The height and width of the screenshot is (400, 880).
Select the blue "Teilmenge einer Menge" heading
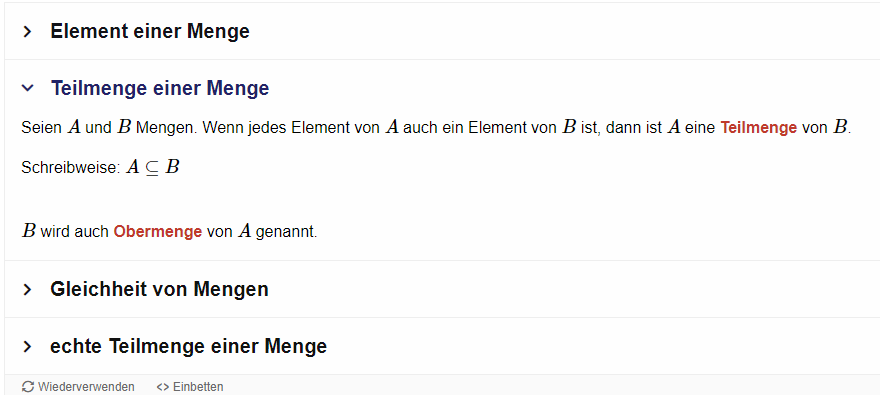(x=160, y=89)
